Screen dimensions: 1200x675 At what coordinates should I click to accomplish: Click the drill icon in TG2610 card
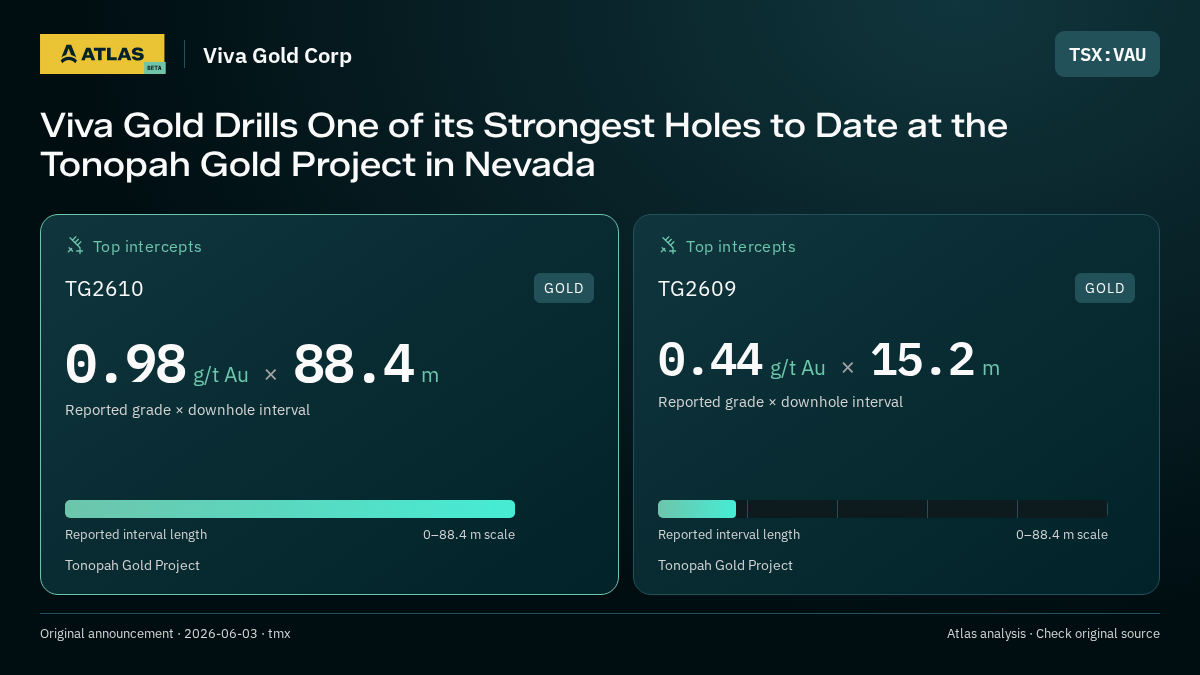pos(75,245)
